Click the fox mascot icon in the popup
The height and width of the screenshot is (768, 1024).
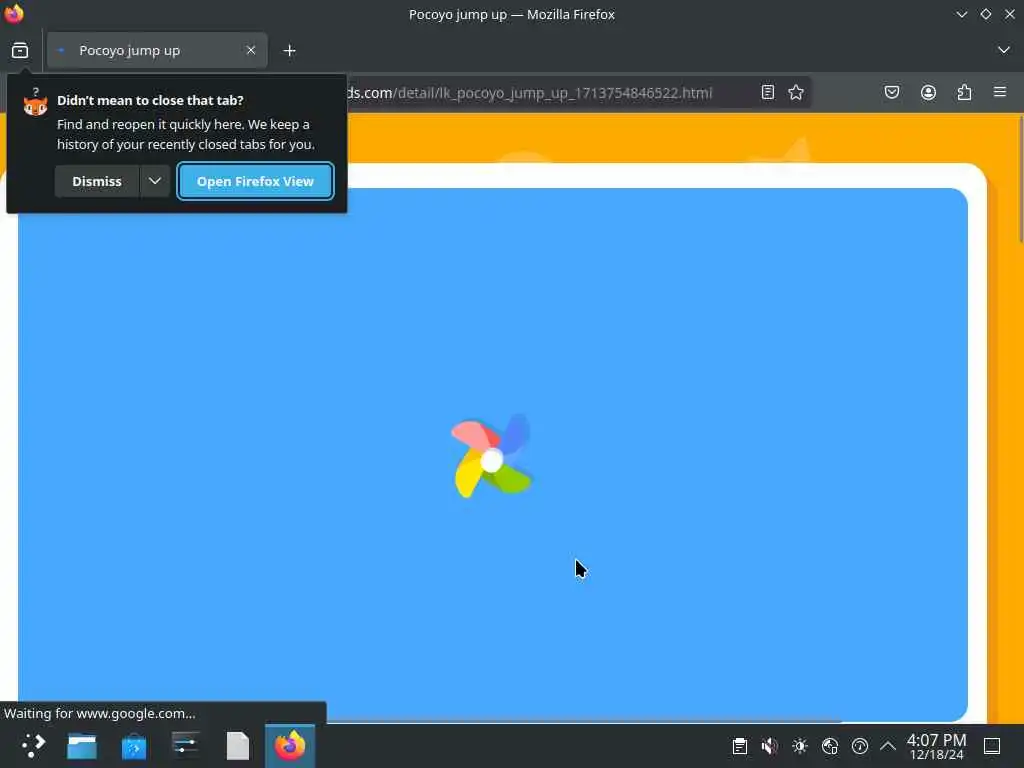point(35,104)
